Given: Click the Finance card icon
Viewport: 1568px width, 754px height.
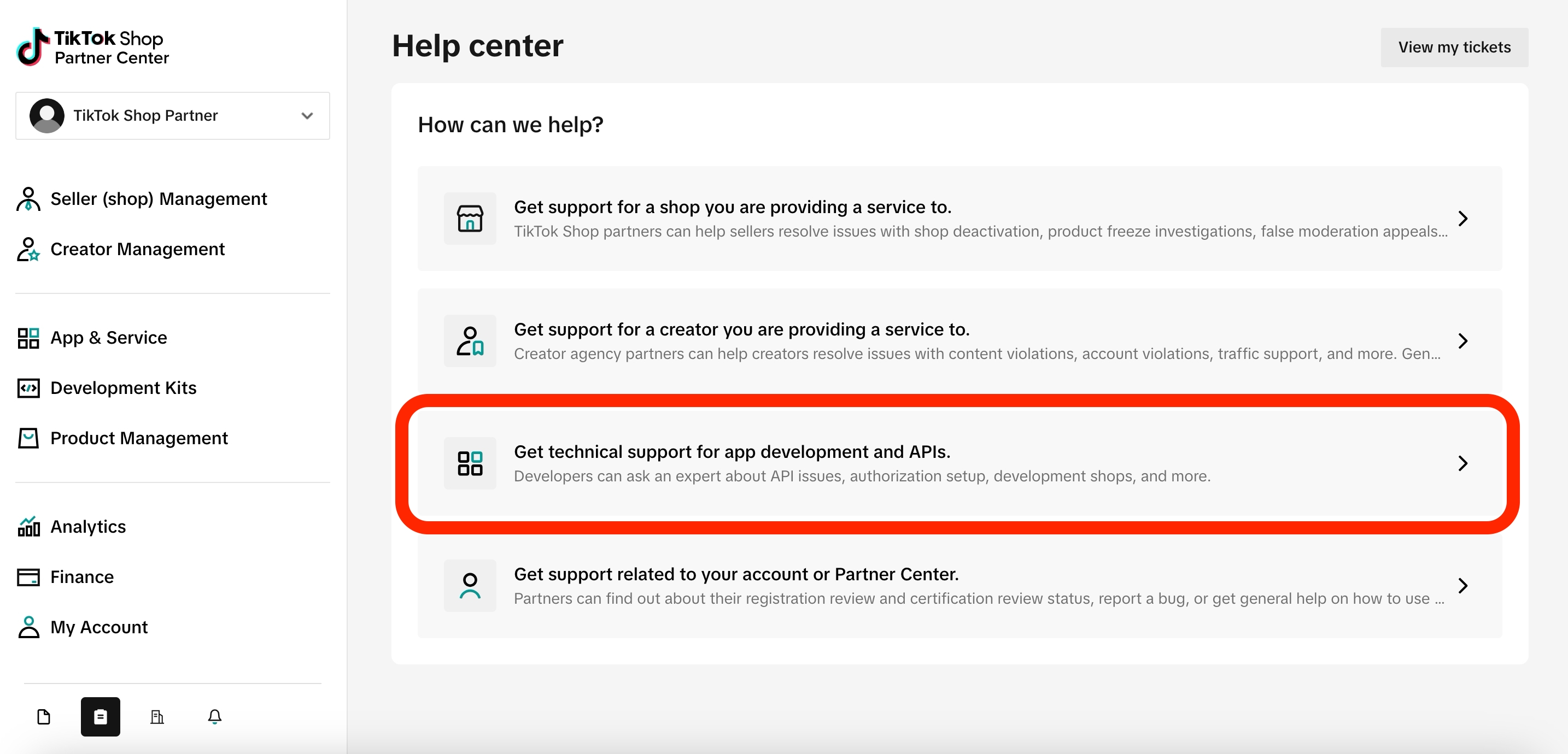Looking at the screenshot, I should coord(28,577).
